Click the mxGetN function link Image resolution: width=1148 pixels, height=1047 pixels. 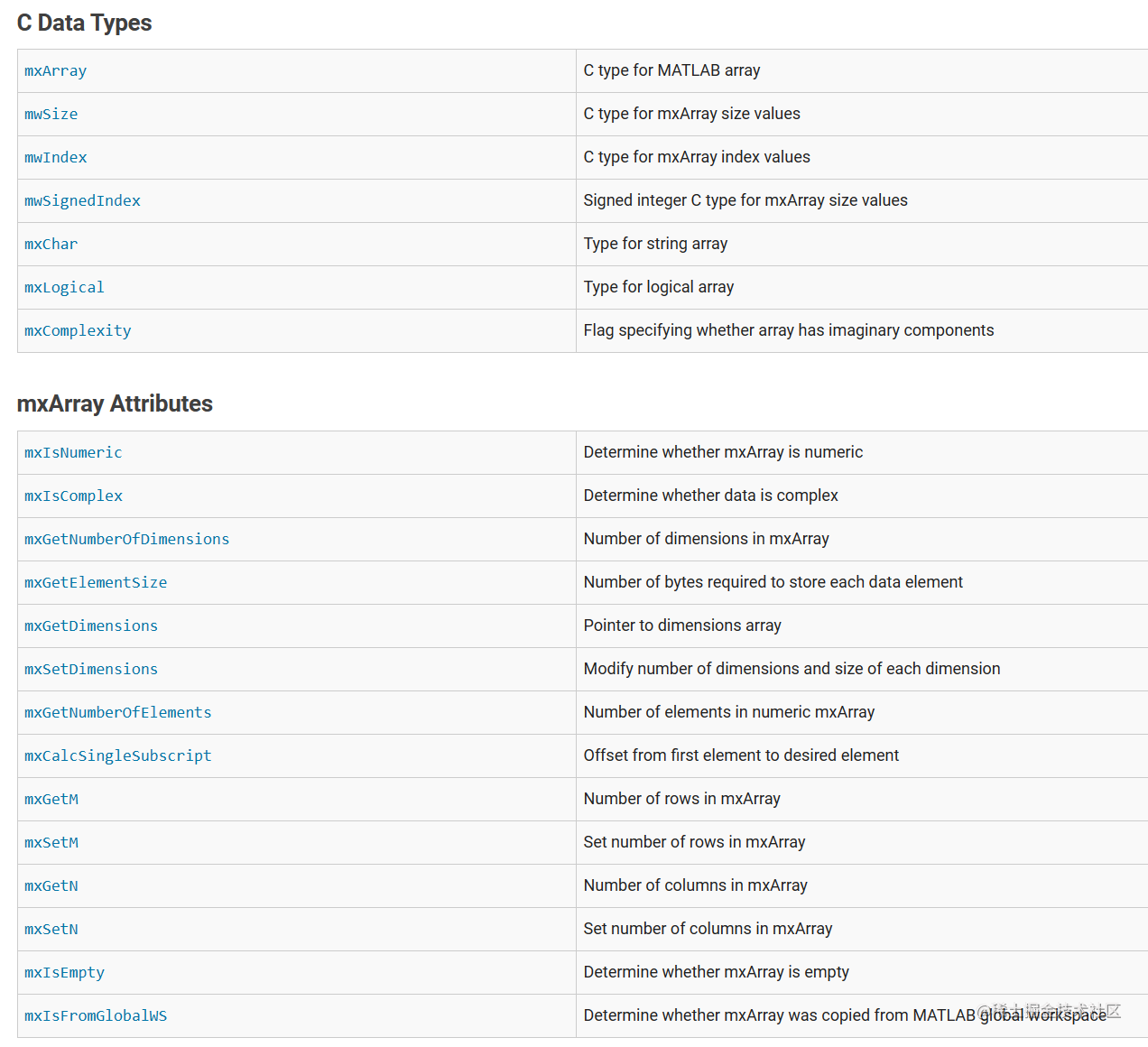coord(51,886)
